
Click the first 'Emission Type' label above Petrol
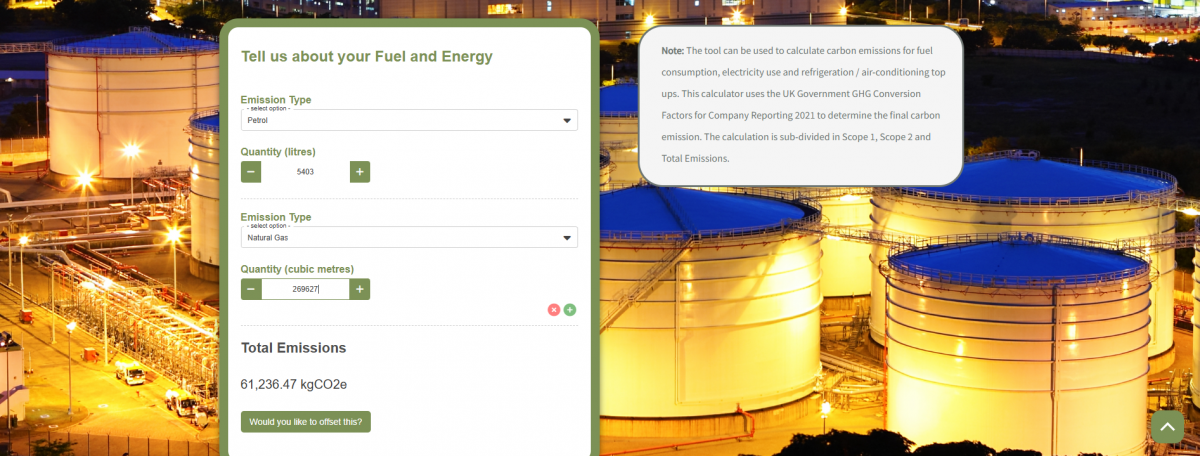pyautogui.click(x=276, y=100)
